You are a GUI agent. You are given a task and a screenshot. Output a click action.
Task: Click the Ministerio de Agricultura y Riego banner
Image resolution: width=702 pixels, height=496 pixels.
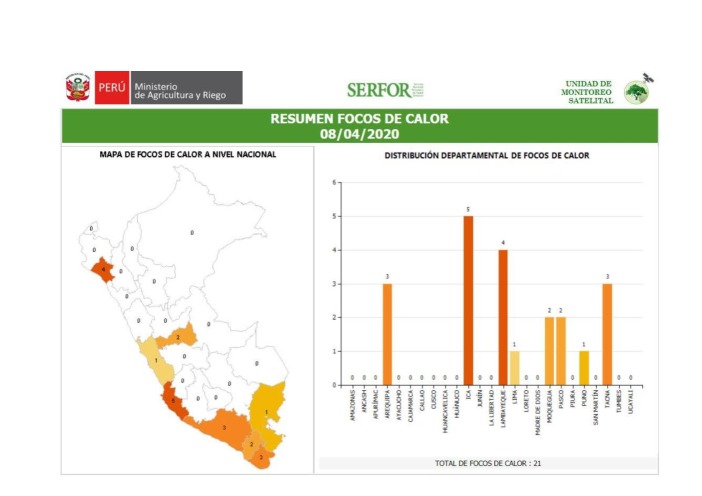(186, 88)
